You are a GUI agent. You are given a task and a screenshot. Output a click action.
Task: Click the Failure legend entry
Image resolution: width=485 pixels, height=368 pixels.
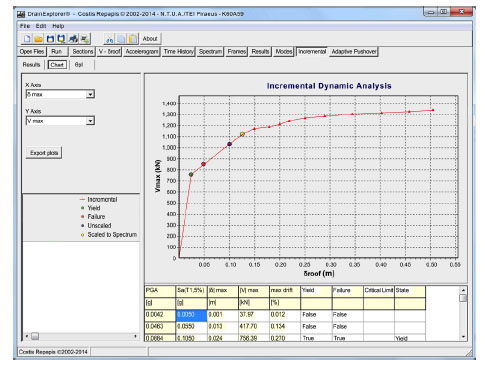tap(93, 217)
